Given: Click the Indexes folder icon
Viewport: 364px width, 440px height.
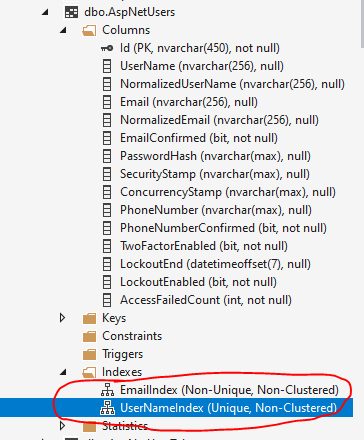Looking at the screenshot, I should pyautogui.click(x=89, y=372).
